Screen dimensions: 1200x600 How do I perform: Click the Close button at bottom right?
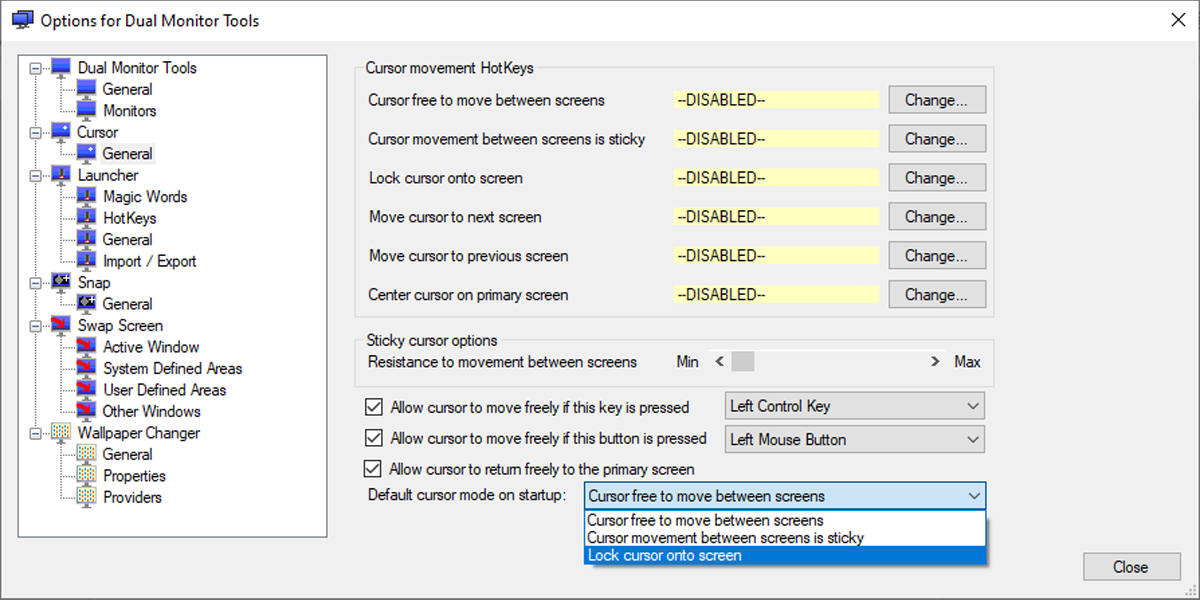(1130, 567)
